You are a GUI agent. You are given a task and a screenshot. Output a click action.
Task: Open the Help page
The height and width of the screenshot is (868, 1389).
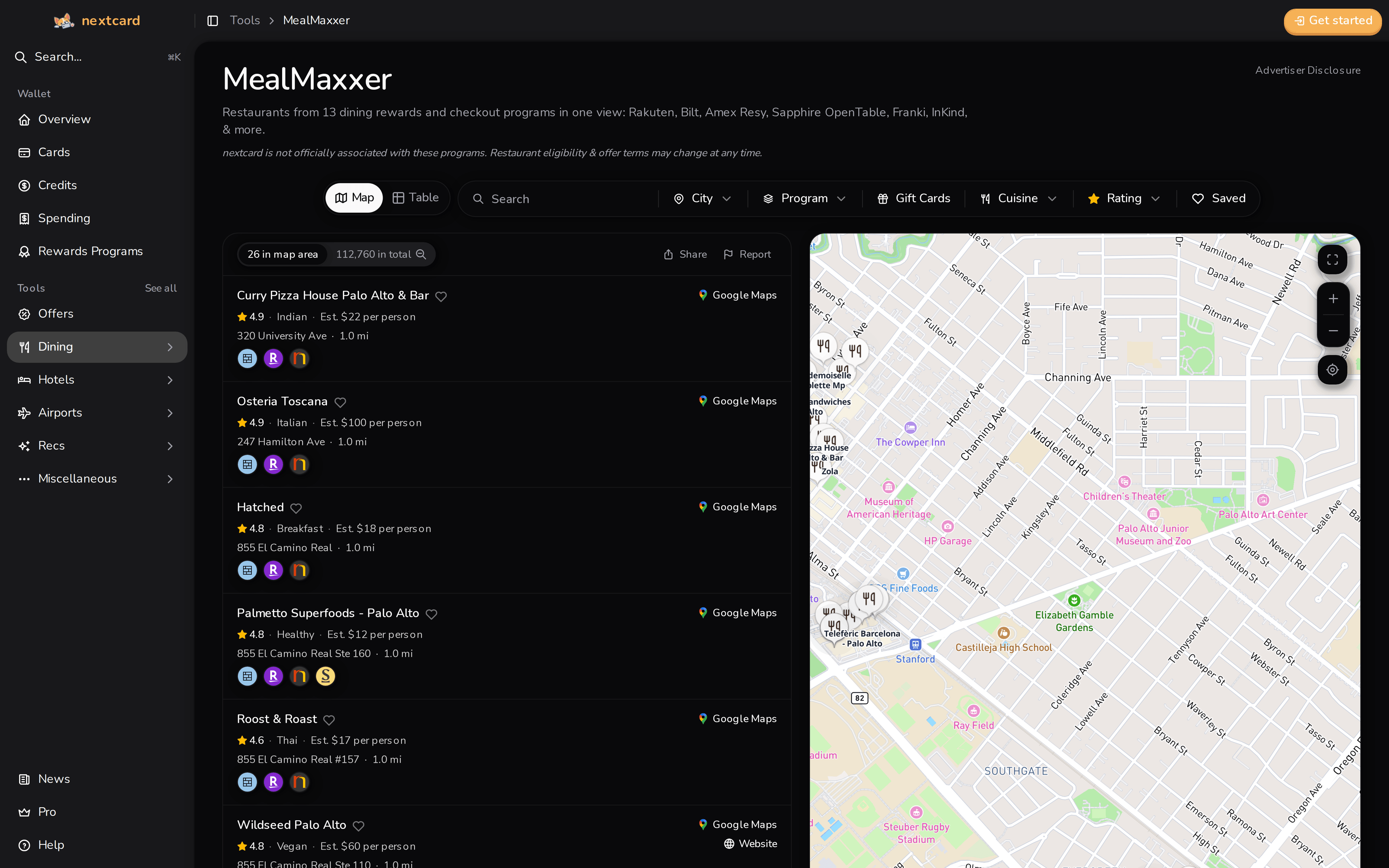[97, 845]
